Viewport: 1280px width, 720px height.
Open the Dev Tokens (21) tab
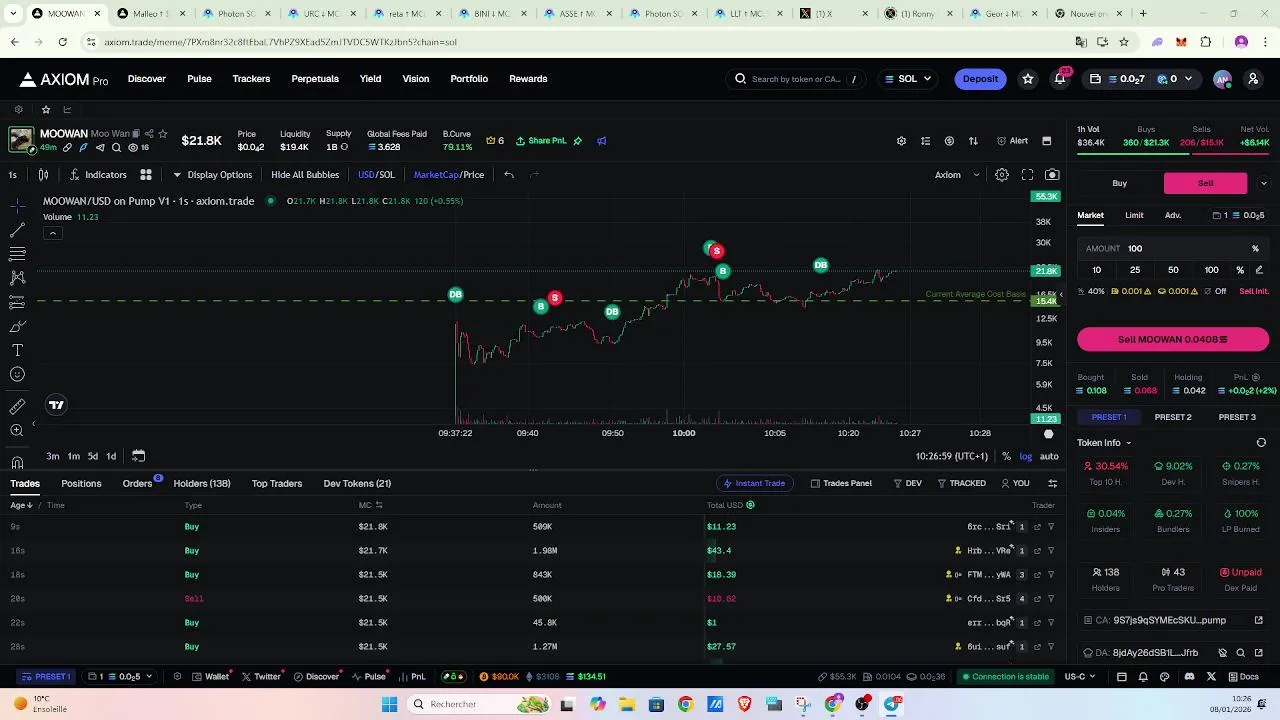tap(357, 483)
